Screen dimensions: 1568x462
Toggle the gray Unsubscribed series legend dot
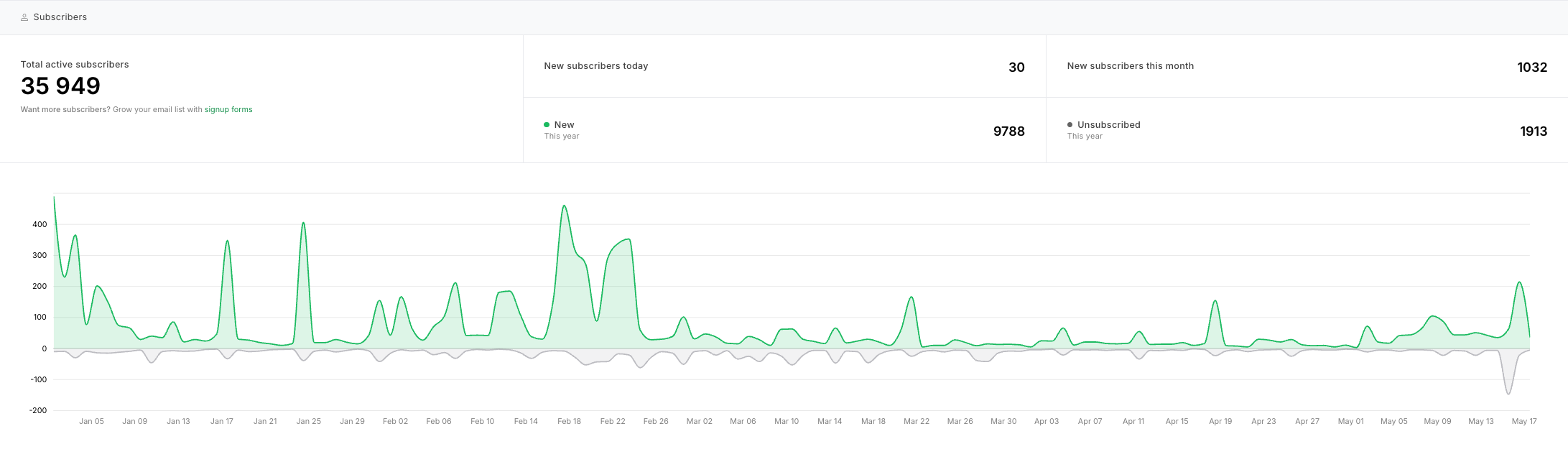1070,125
